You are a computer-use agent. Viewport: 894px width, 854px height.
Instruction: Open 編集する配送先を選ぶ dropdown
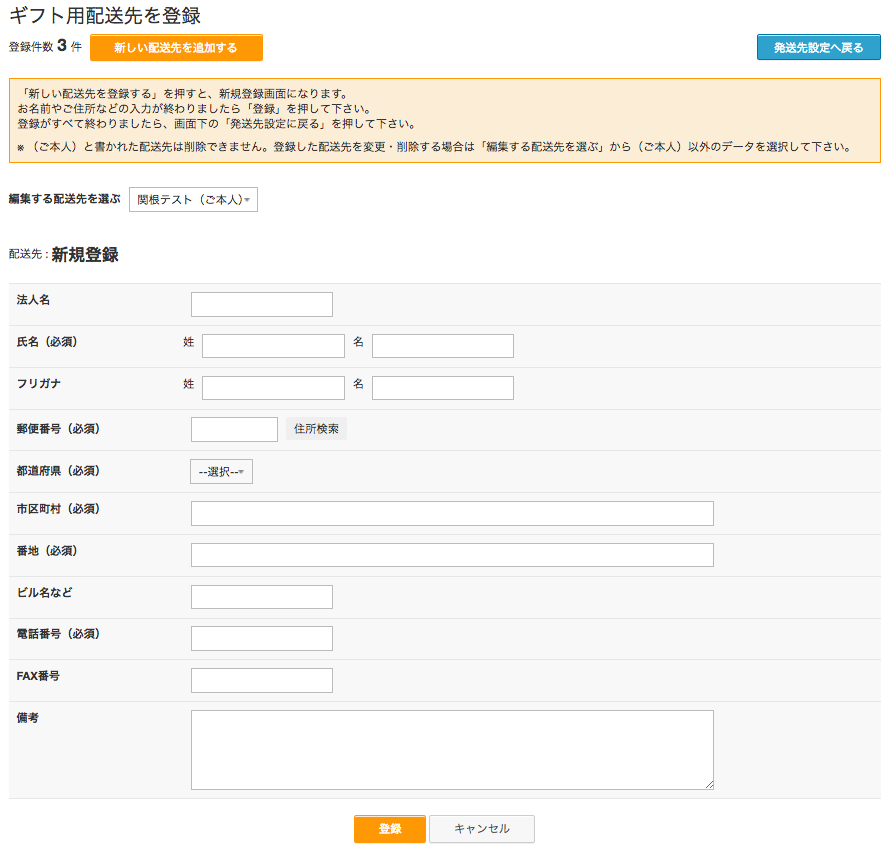coord(193,200)
